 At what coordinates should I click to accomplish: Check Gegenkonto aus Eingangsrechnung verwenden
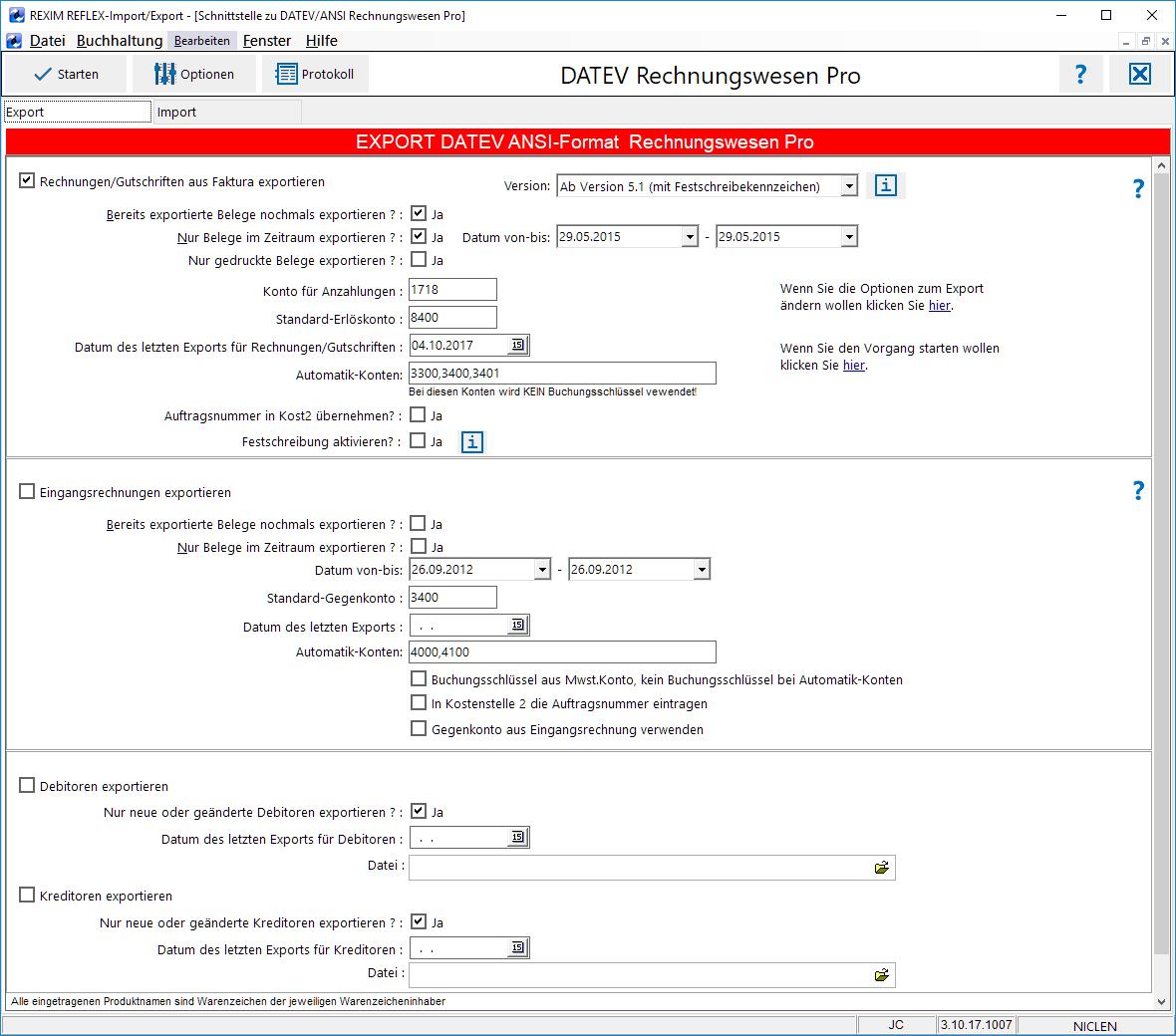pos(419,728)
